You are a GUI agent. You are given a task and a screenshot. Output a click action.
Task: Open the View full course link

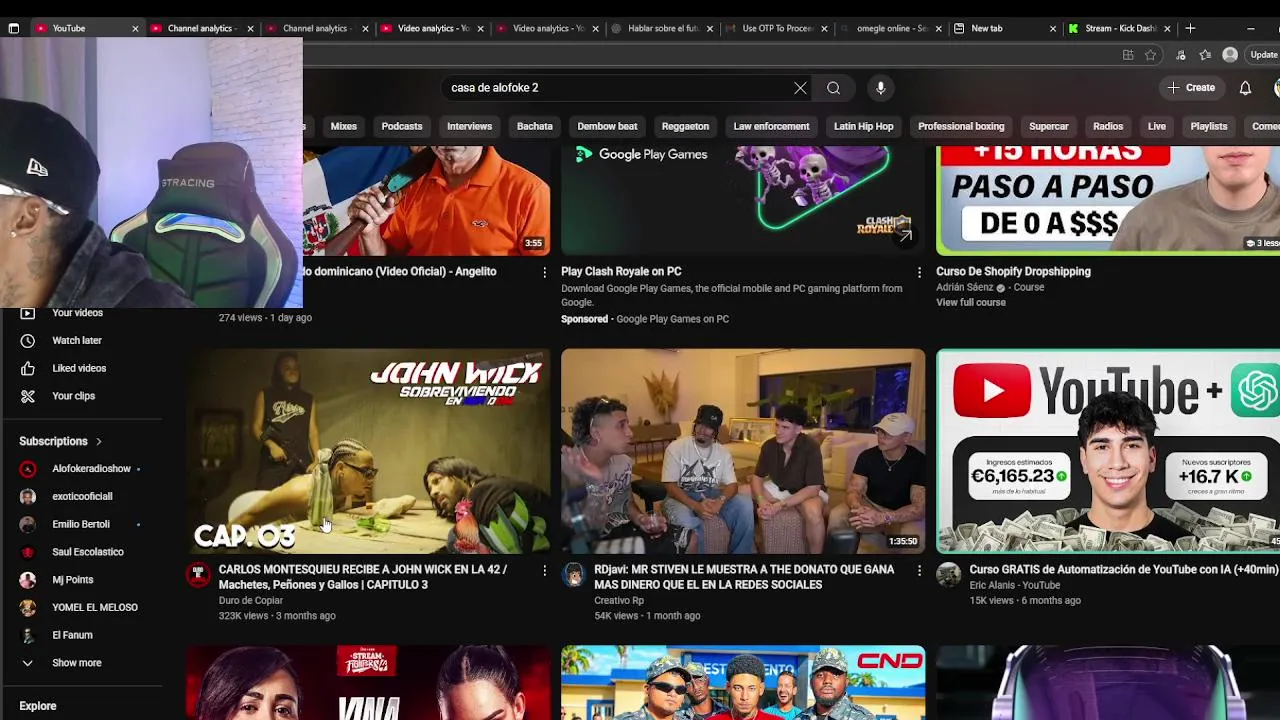[971, 302]
